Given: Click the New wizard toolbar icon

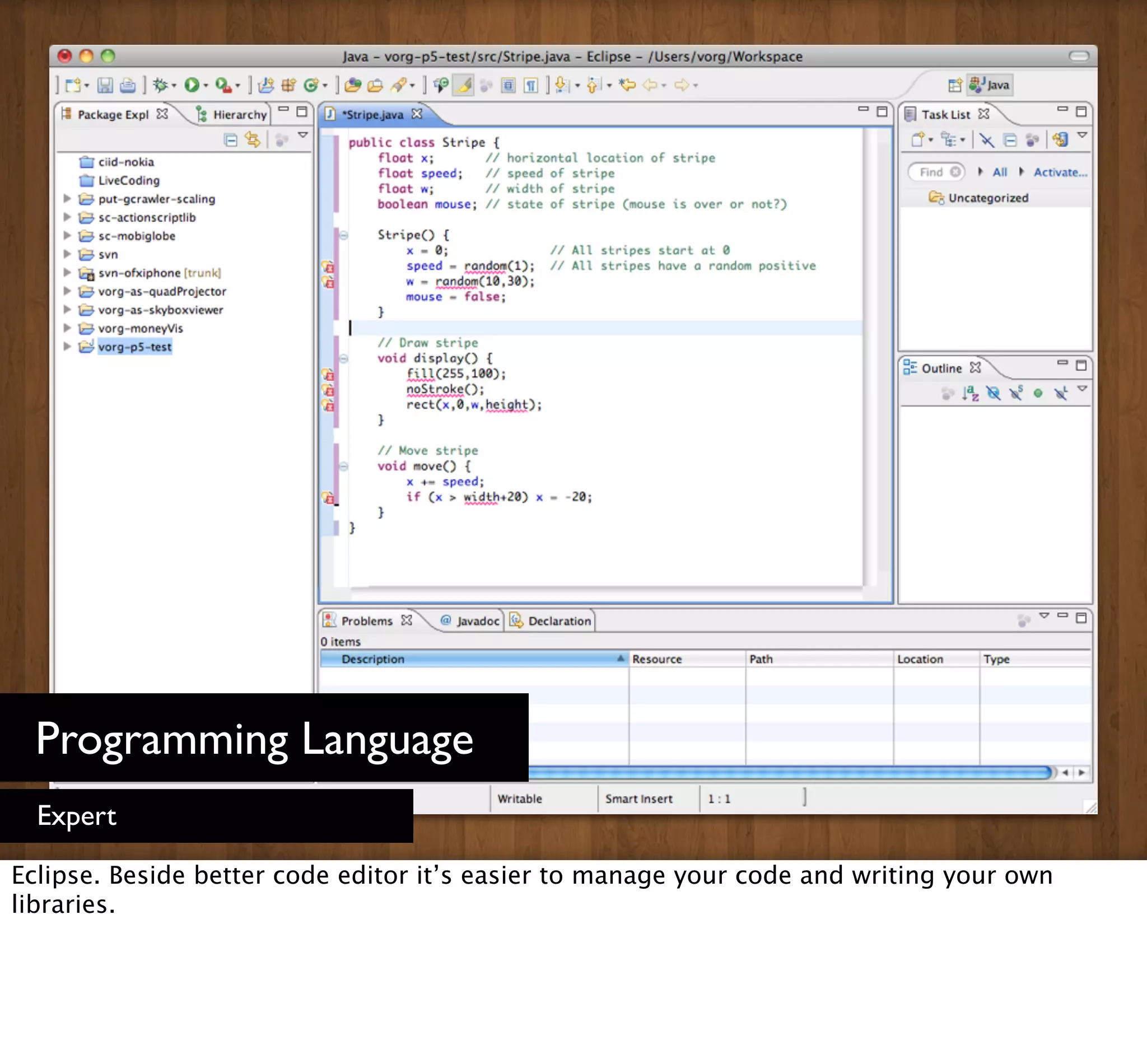Looking at the screenshot, I should point(73,85).
